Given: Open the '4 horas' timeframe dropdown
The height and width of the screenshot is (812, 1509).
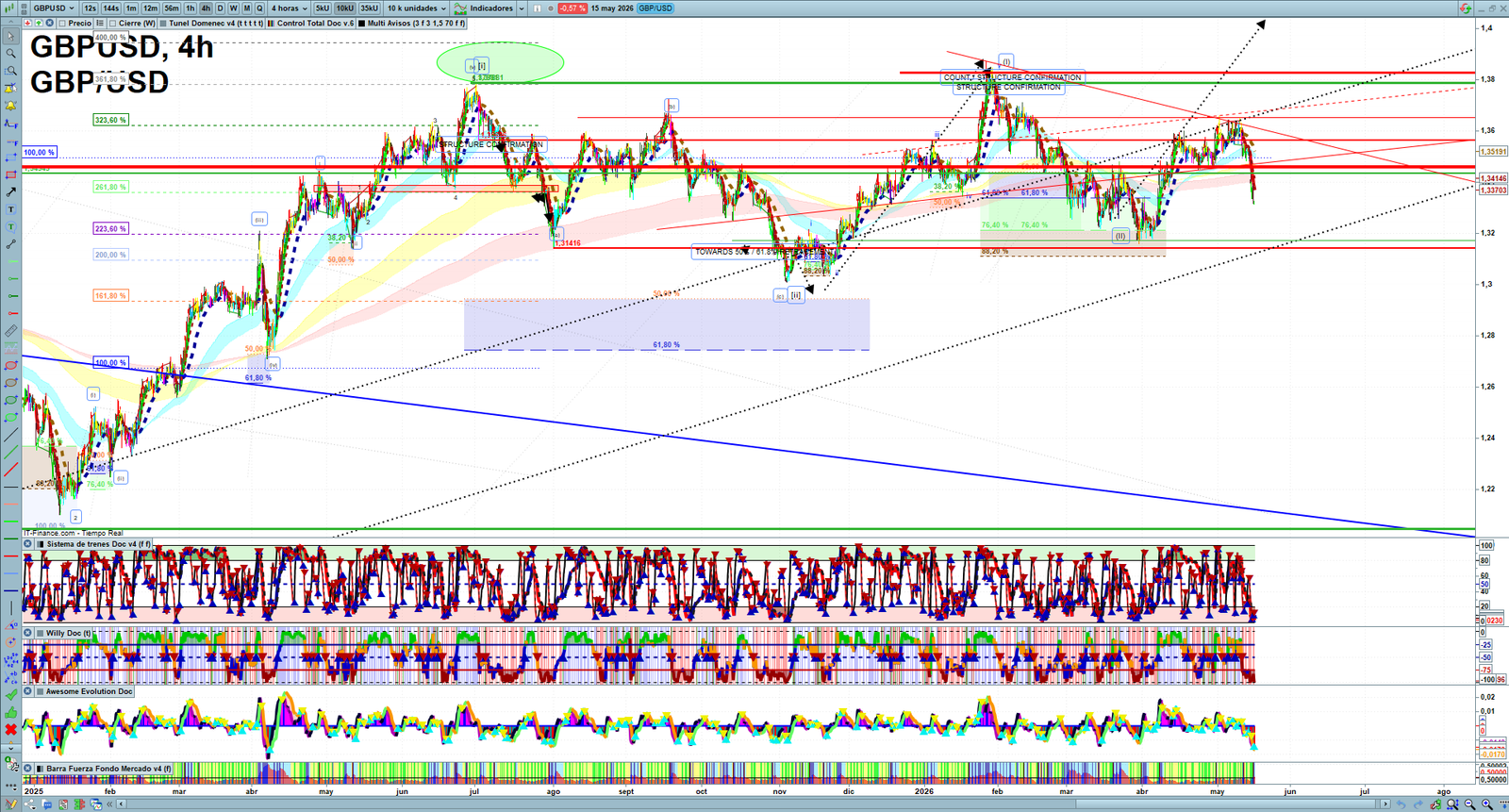Looking at the screenshot, I should tap(289, 8).
